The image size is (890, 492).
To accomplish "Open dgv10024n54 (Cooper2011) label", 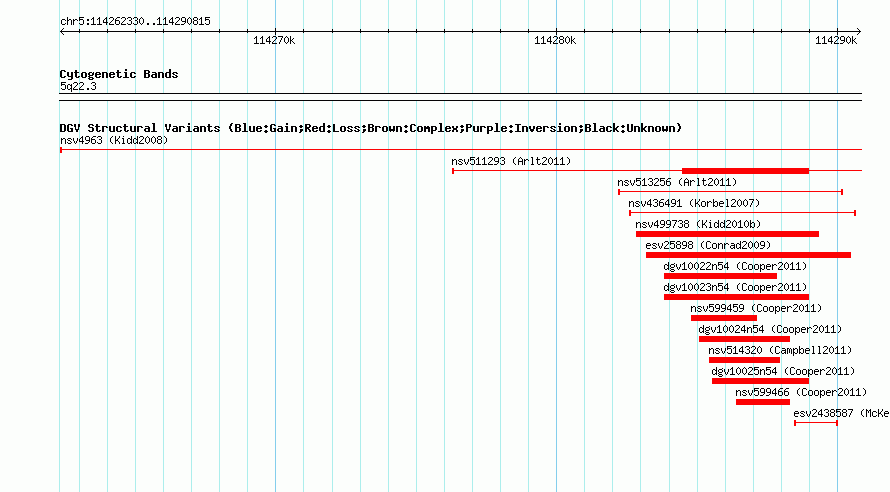I will click(x=770, y=329).
